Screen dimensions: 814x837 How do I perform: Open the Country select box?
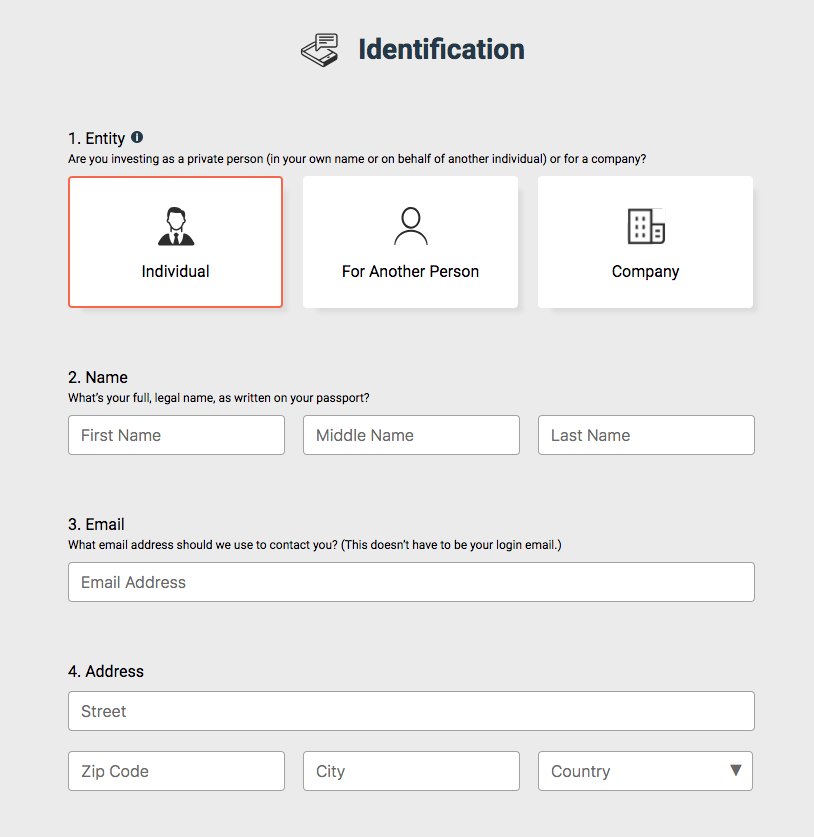[x=645, y=771]
